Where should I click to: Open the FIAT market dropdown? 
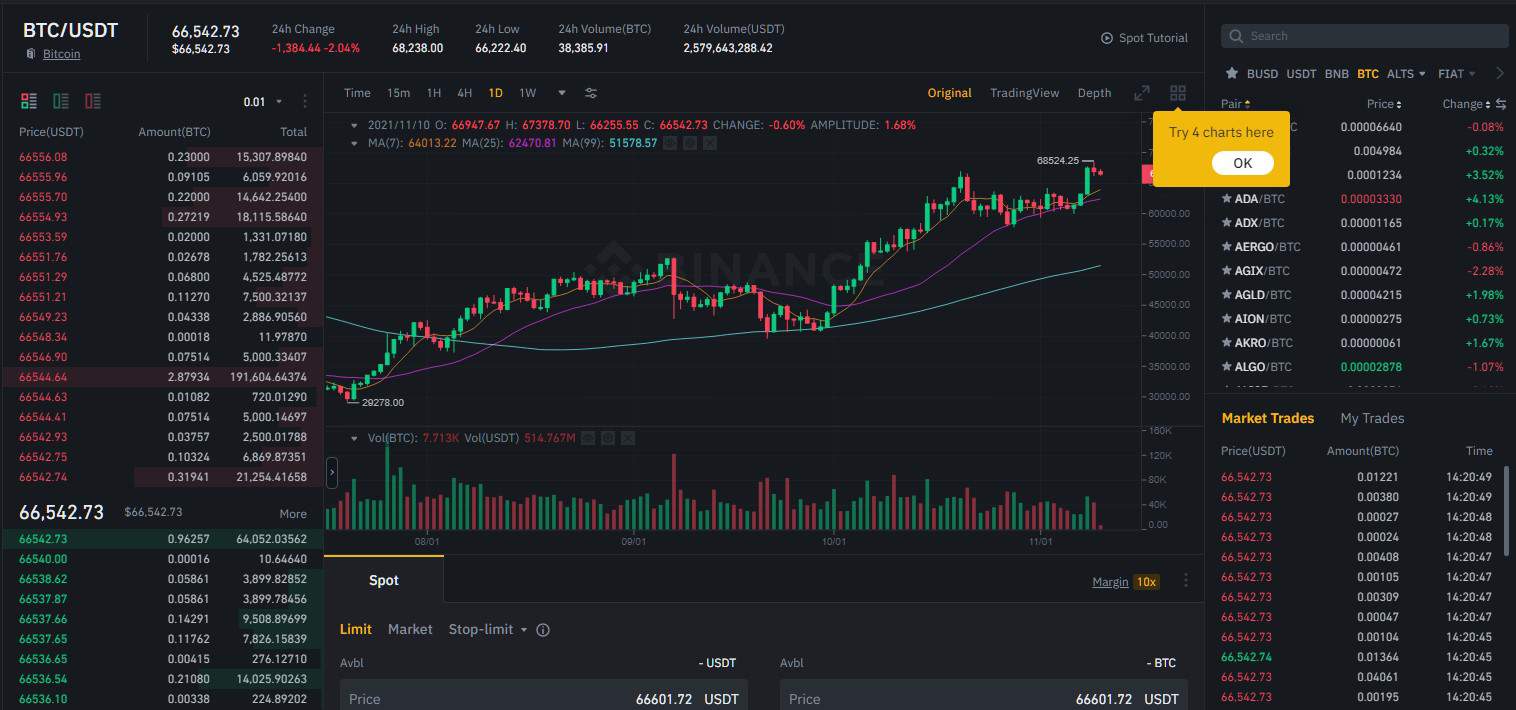point(1456,74)
